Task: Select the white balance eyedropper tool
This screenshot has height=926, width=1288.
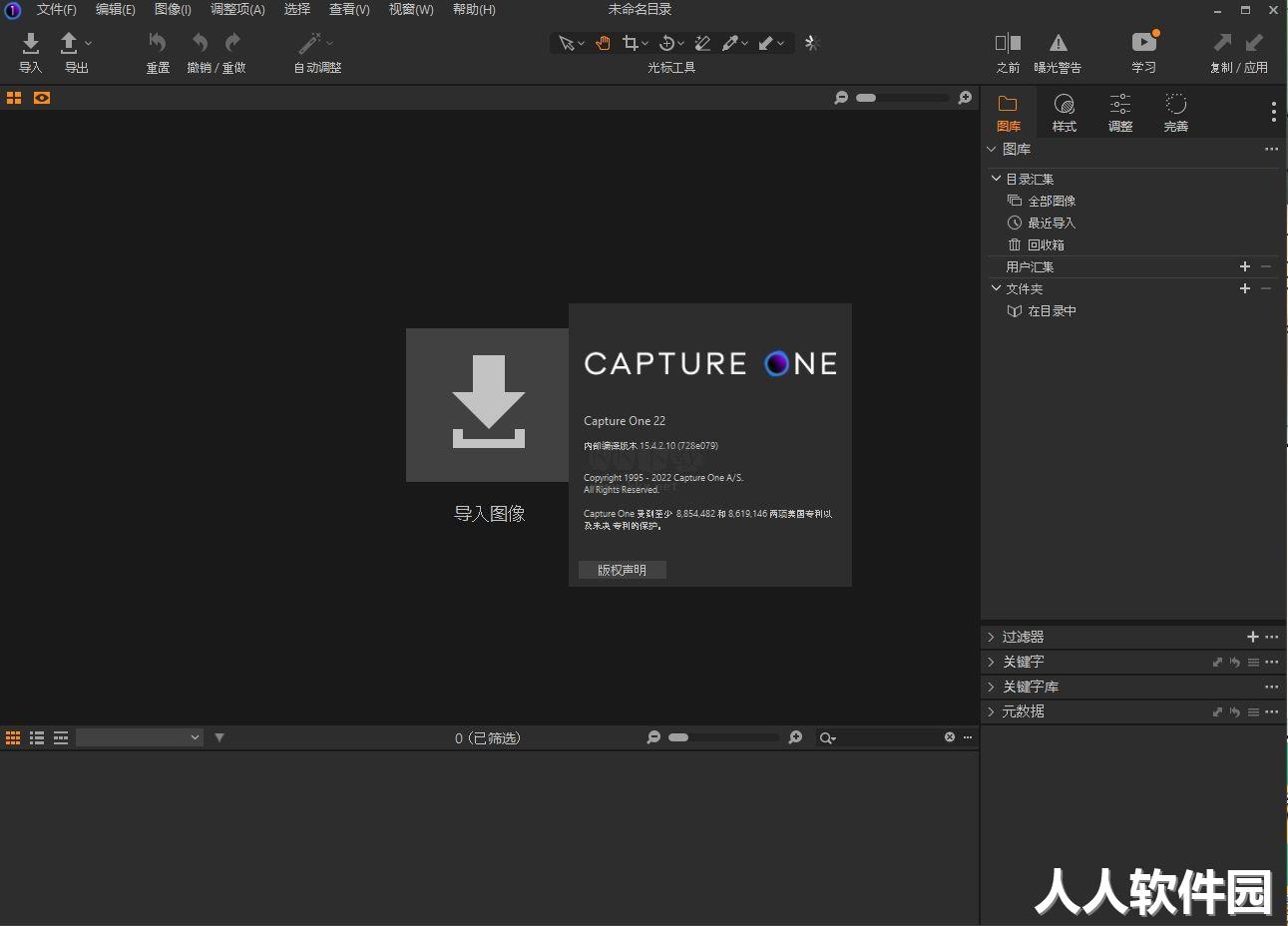Action: point(730,43)
